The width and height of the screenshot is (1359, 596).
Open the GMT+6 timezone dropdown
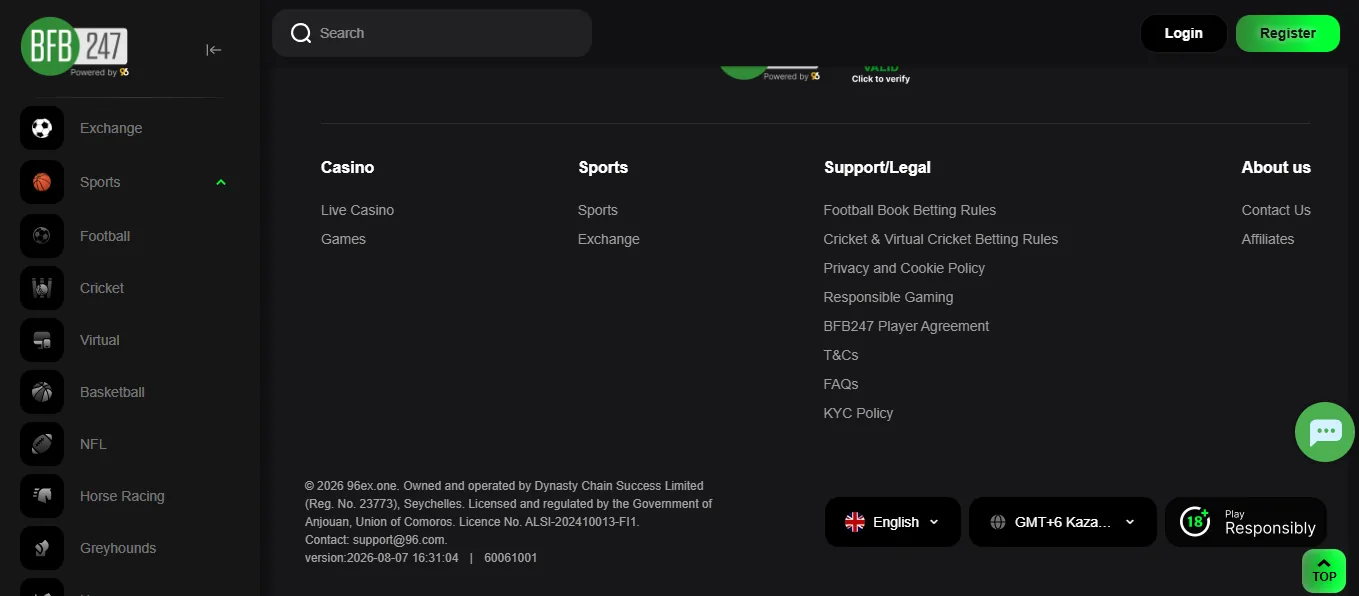[x=1063, y=522]
